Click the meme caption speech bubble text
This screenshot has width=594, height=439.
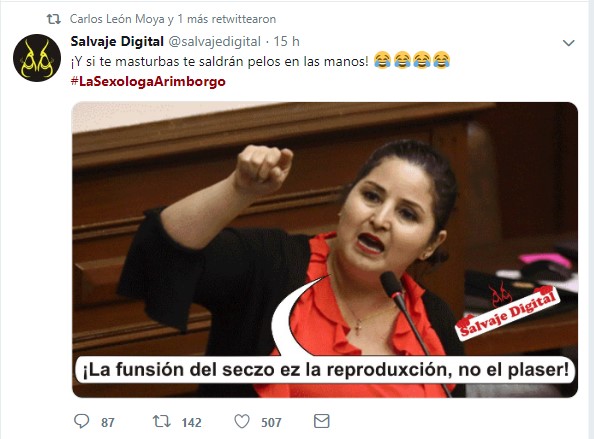click(326, 369)
